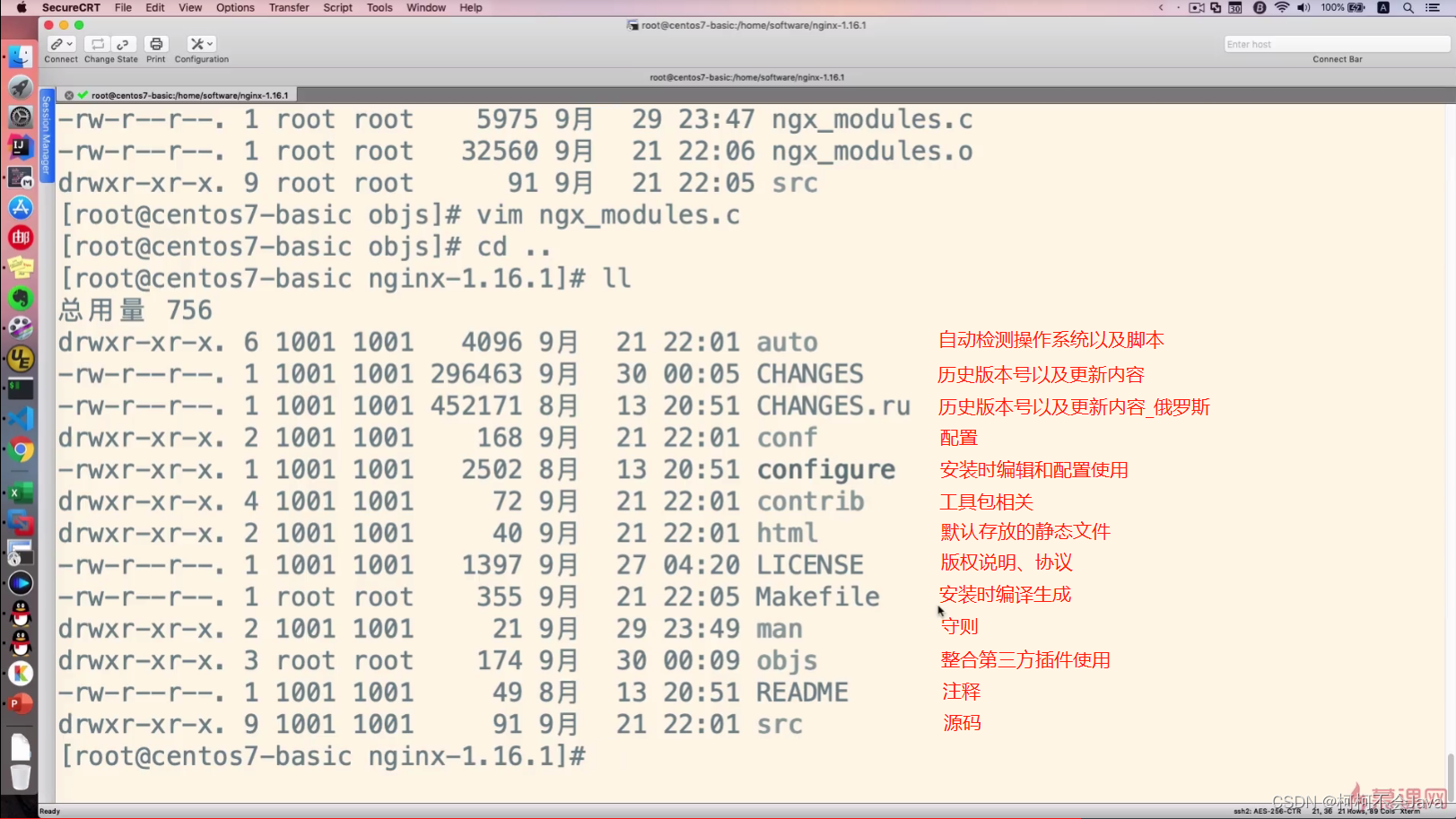Click the objs directory name
The image size is (1456, 819).
pos(787,662)
